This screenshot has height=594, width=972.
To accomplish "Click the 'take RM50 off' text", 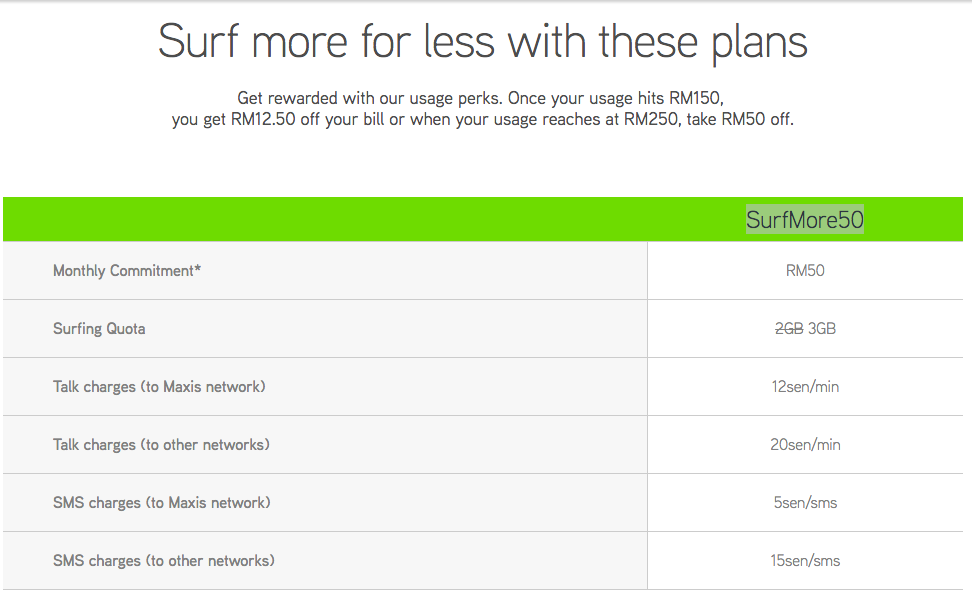I will tap(740, 119).
